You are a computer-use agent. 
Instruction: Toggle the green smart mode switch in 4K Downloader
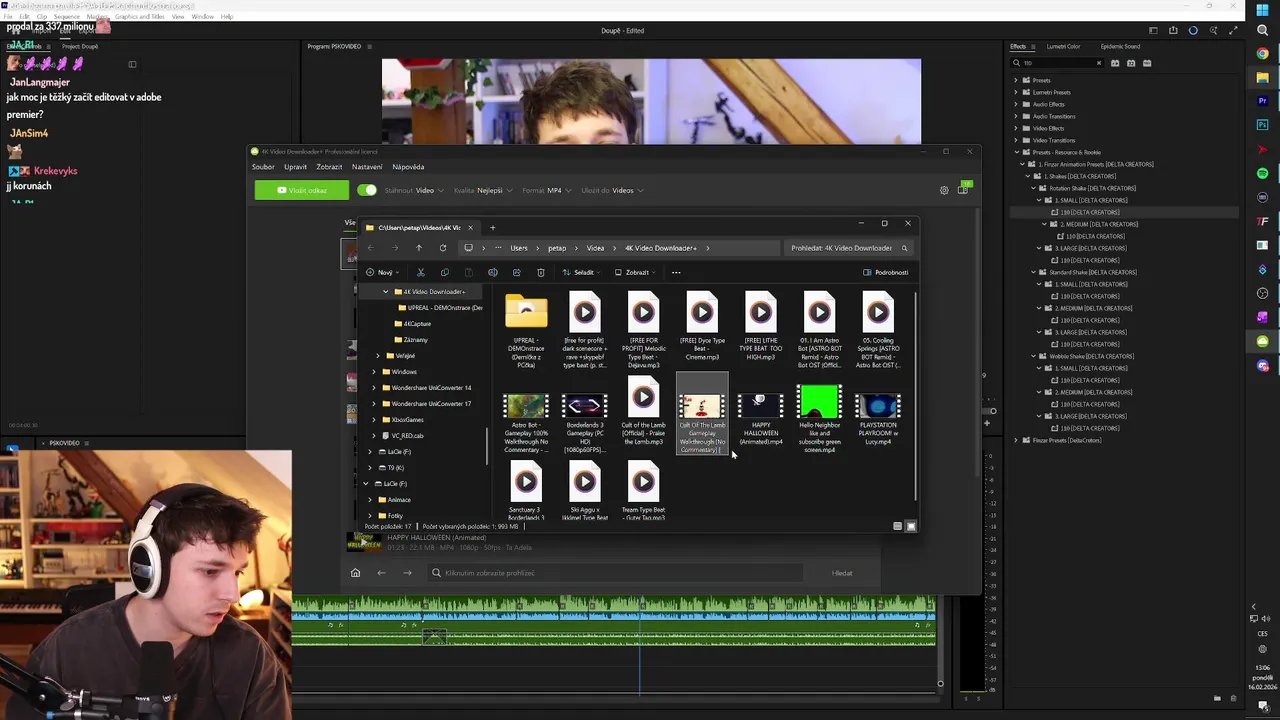(367, 190)
